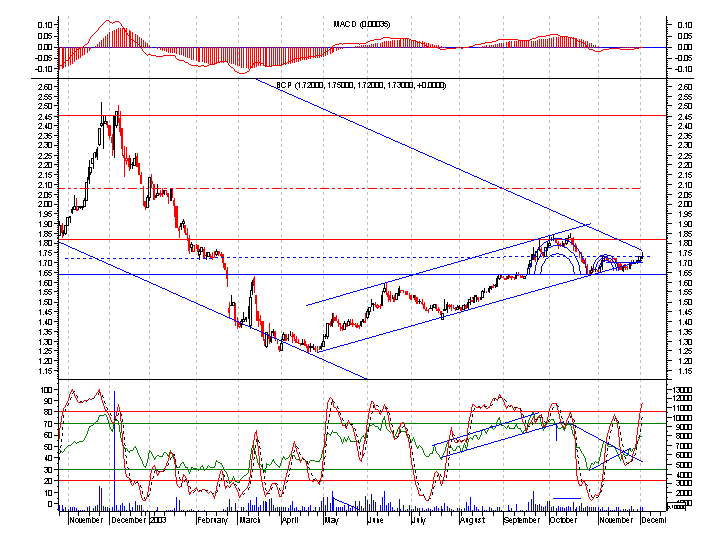Select the March month label
This screenshot has height=540, width=720.
tap(250, 520)
